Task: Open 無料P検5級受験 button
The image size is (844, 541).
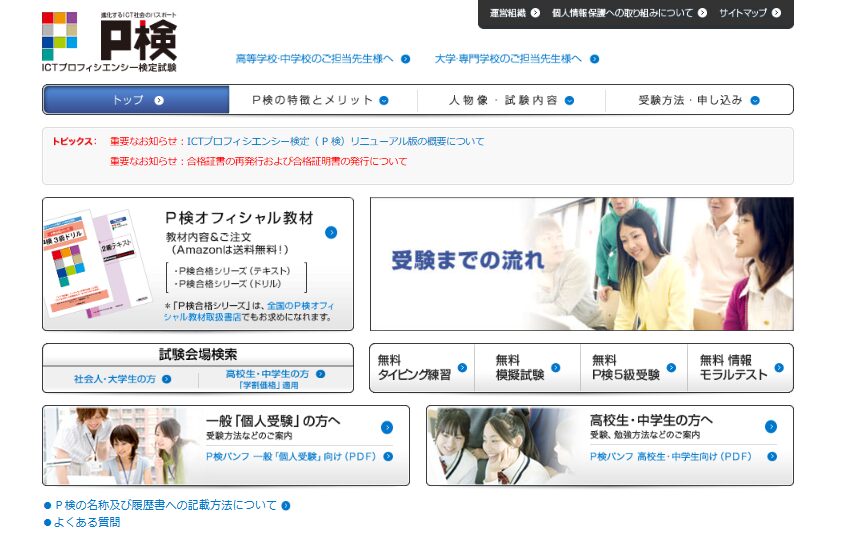Action: coord(634,368)
